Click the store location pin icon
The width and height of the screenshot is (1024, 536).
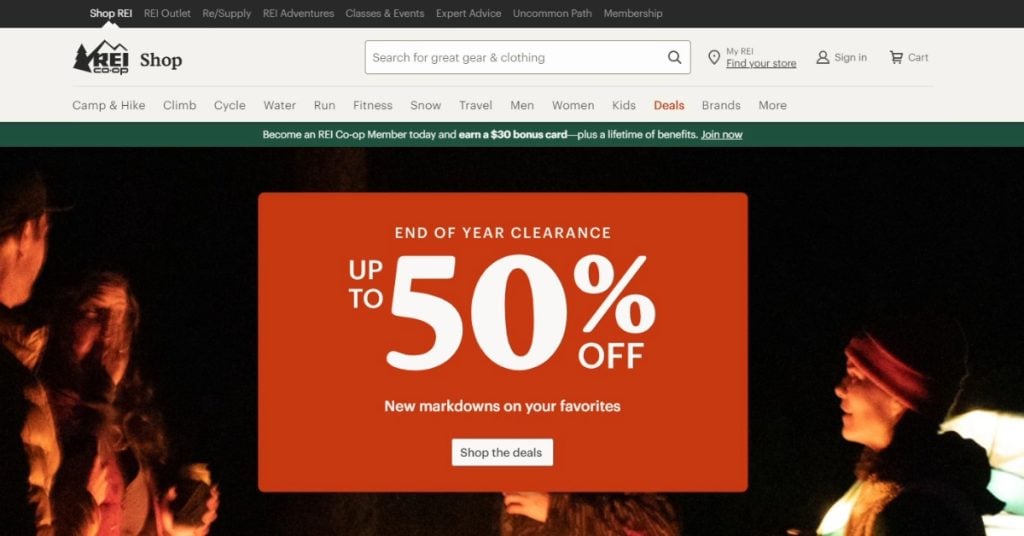point(714,57)
